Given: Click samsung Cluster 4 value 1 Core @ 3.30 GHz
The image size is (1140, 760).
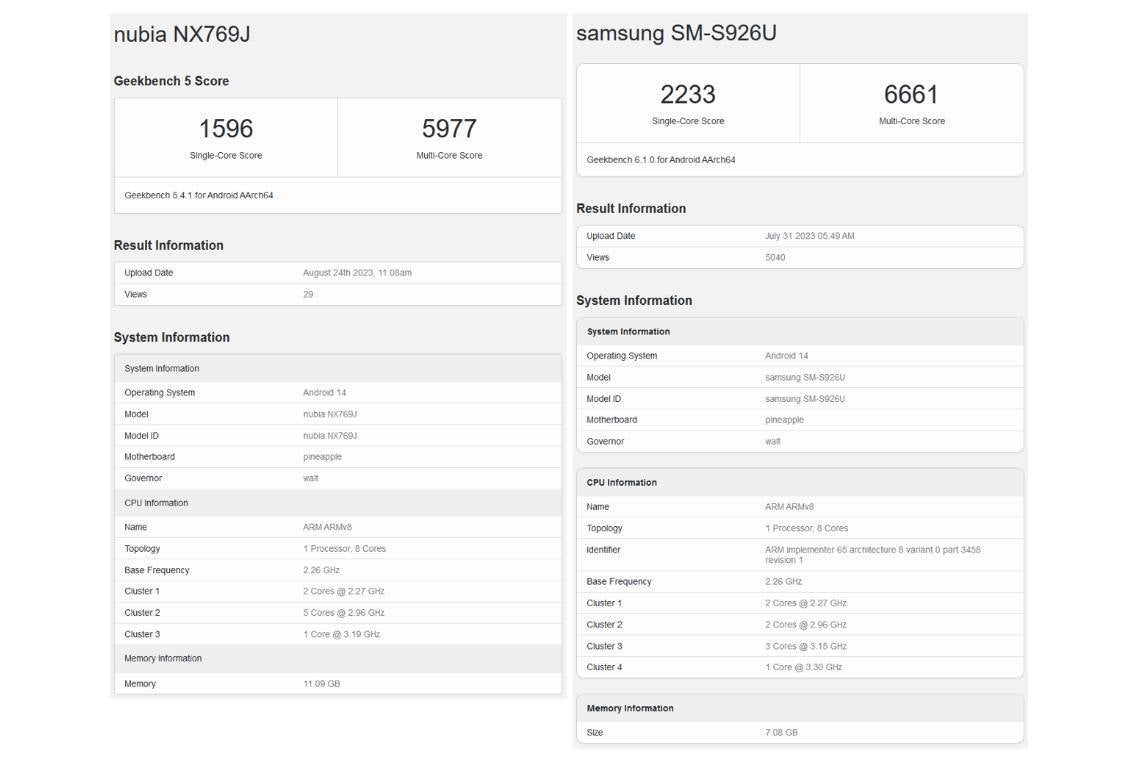Looking at the screenshot, I should coord(803,667).
